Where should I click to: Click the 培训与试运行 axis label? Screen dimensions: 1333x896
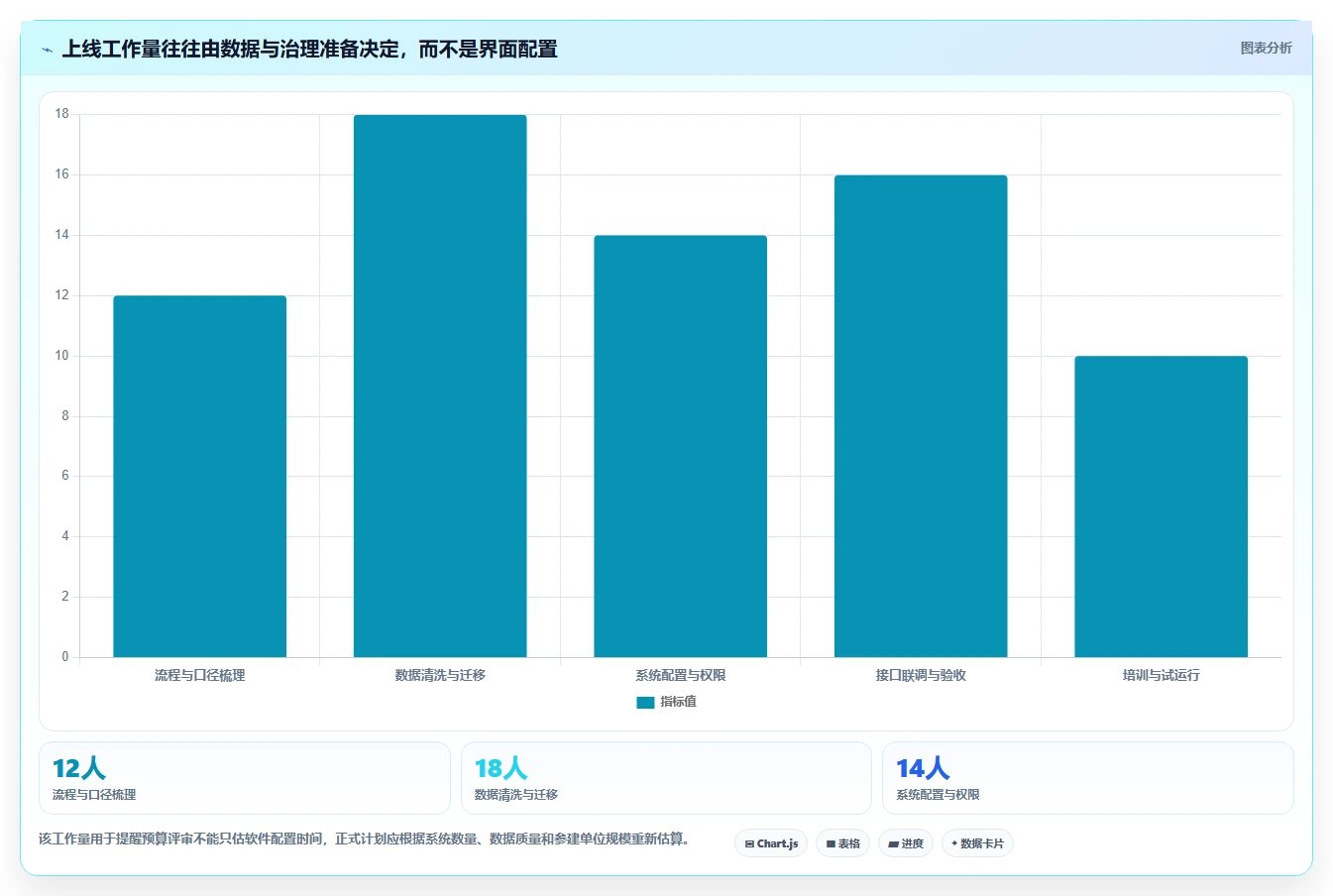pyautogui.click(x=1162, y=675)
